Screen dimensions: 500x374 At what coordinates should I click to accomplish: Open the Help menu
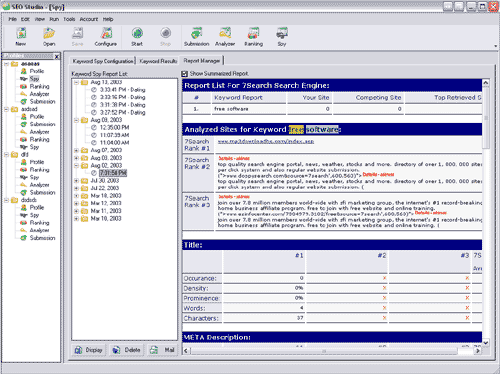tap(108, 19)
